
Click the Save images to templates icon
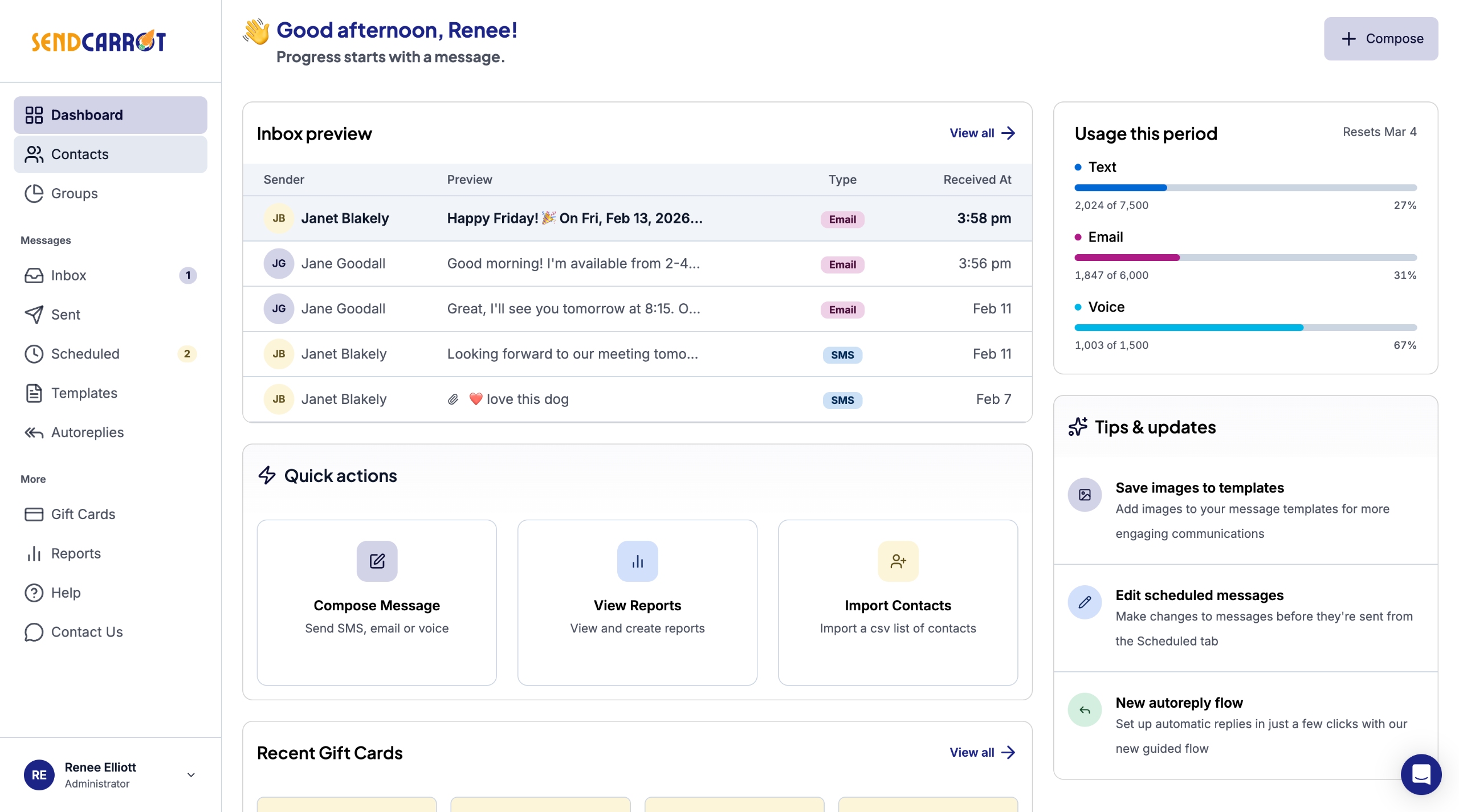tap(1085, 495)
